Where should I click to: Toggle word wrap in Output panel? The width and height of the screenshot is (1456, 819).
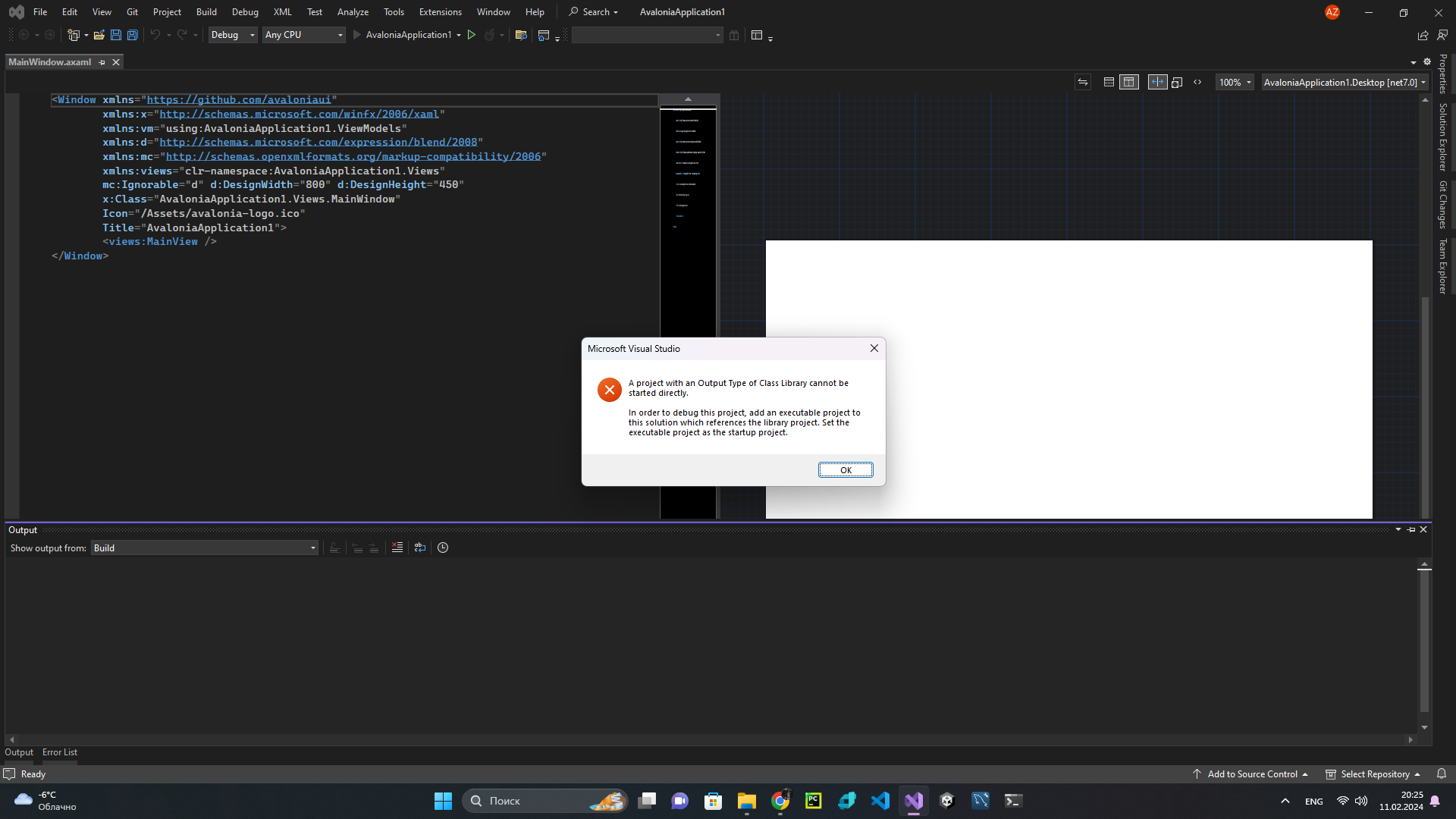tap(420, 548)
